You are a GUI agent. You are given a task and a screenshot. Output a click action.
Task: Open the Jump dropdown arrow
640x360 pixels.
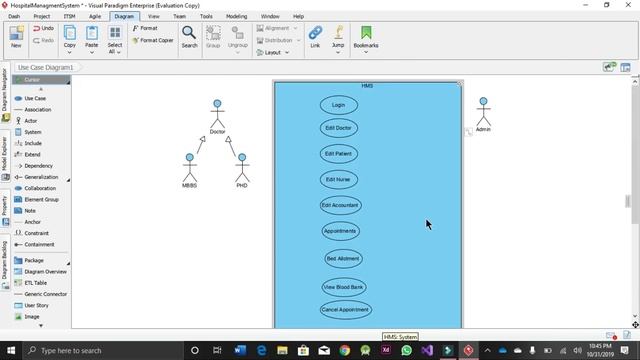(338, 52)
